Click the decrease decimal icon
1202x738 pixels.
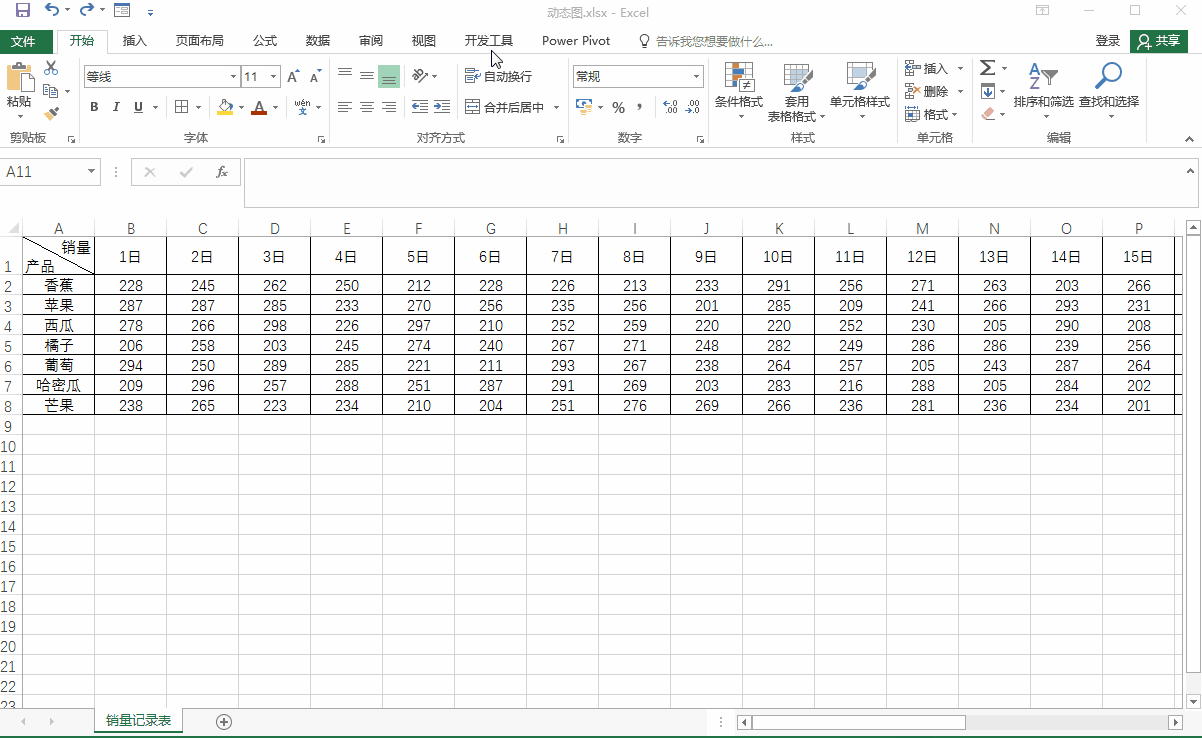[x=693, y=107]
